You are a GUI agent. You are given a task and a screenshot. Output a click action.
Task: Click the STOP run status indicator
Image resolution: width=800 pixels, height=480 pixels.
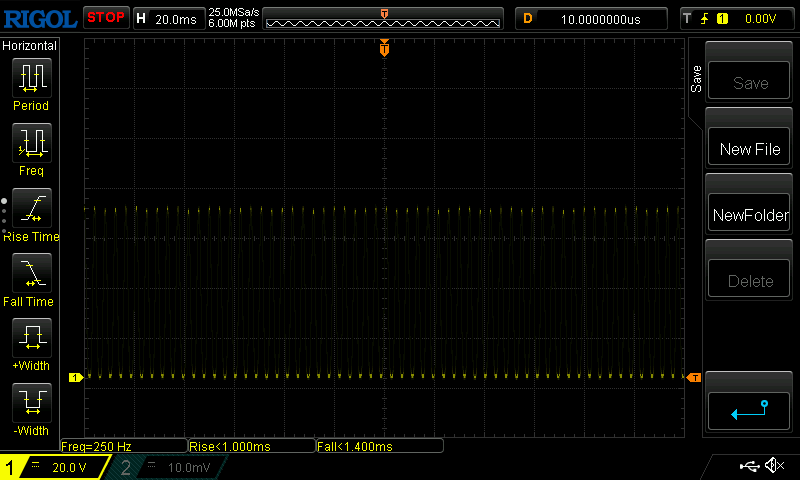click(x=106, y=18)
